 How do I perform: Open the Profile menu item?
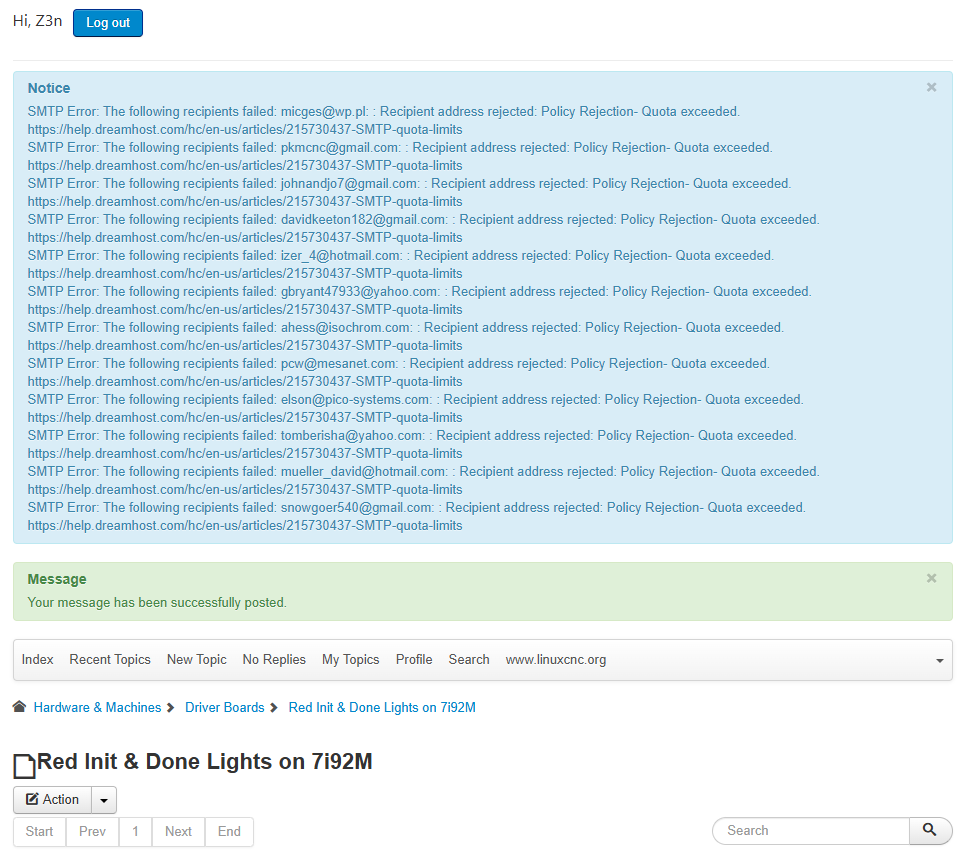pos(414,660)
